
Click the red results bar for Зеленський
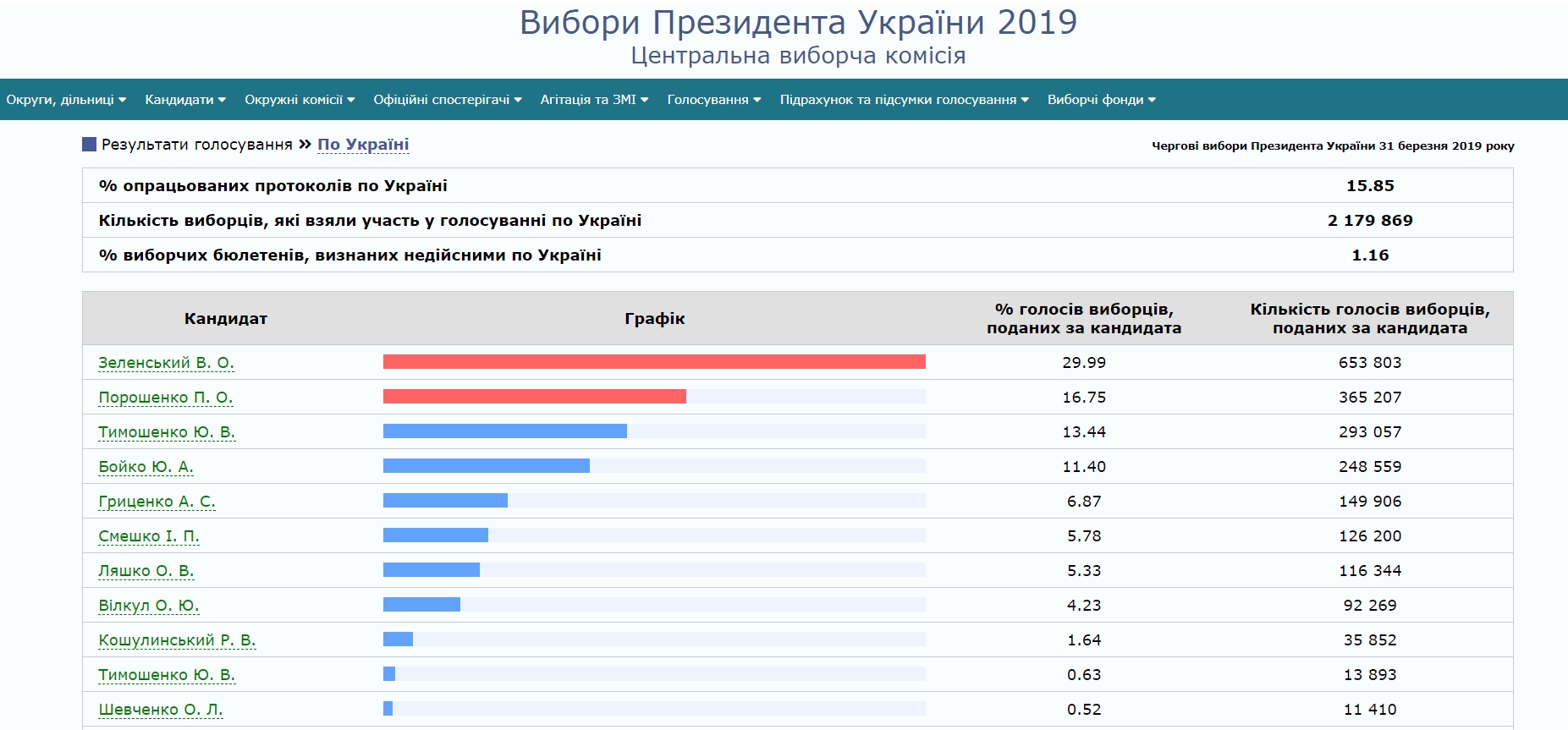click(x=653, y=362)
